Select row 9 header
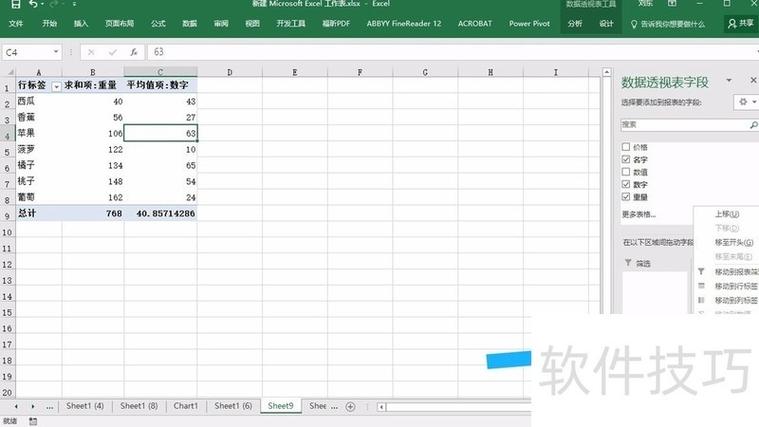Image resolution: width=759 pixels, height=427 pixels. coord(7,214)
